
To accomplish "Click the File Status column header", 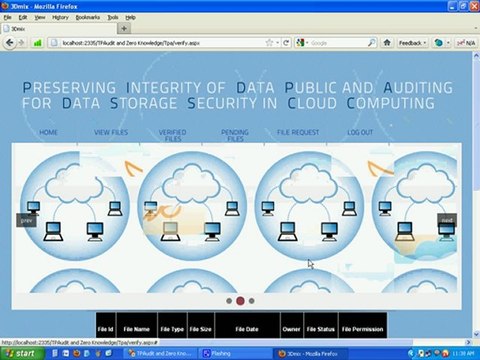I will [x=321, y=325].
